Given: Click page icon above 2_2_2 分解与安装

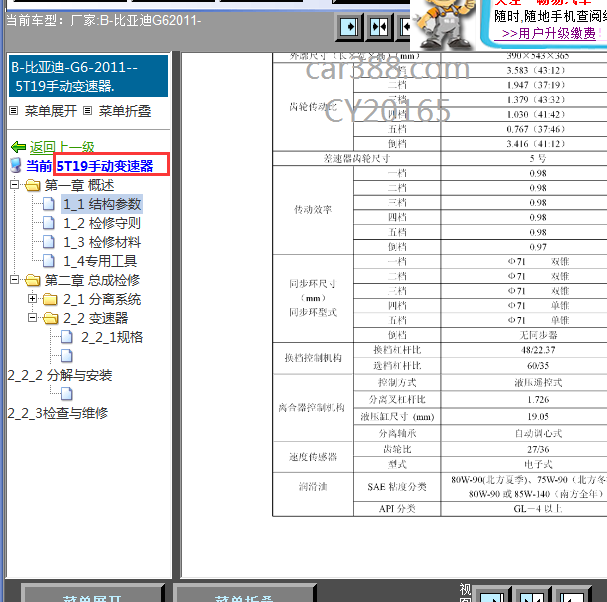Looking at the screenshot, I should [x=67, y=356].
